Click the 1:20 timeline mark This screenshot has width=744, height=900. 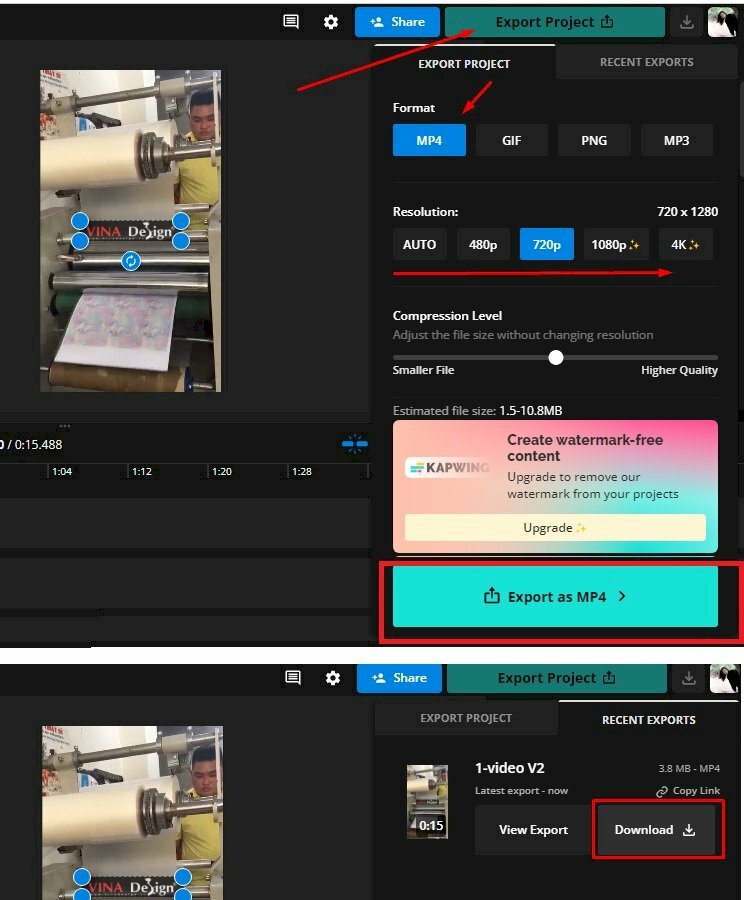[x=222, y=472]
